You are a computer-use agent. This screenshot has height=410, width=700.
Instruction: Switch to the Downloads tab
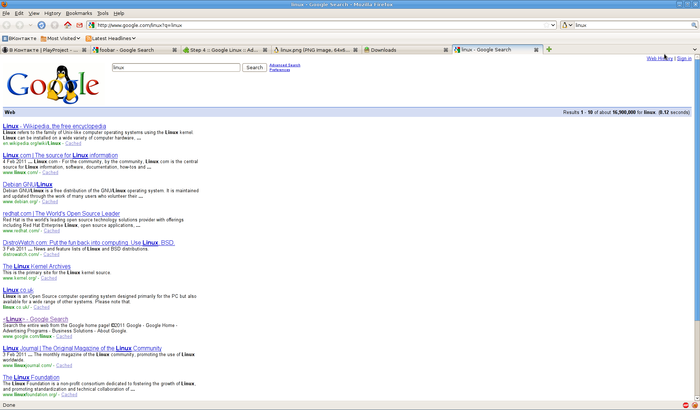406,50
